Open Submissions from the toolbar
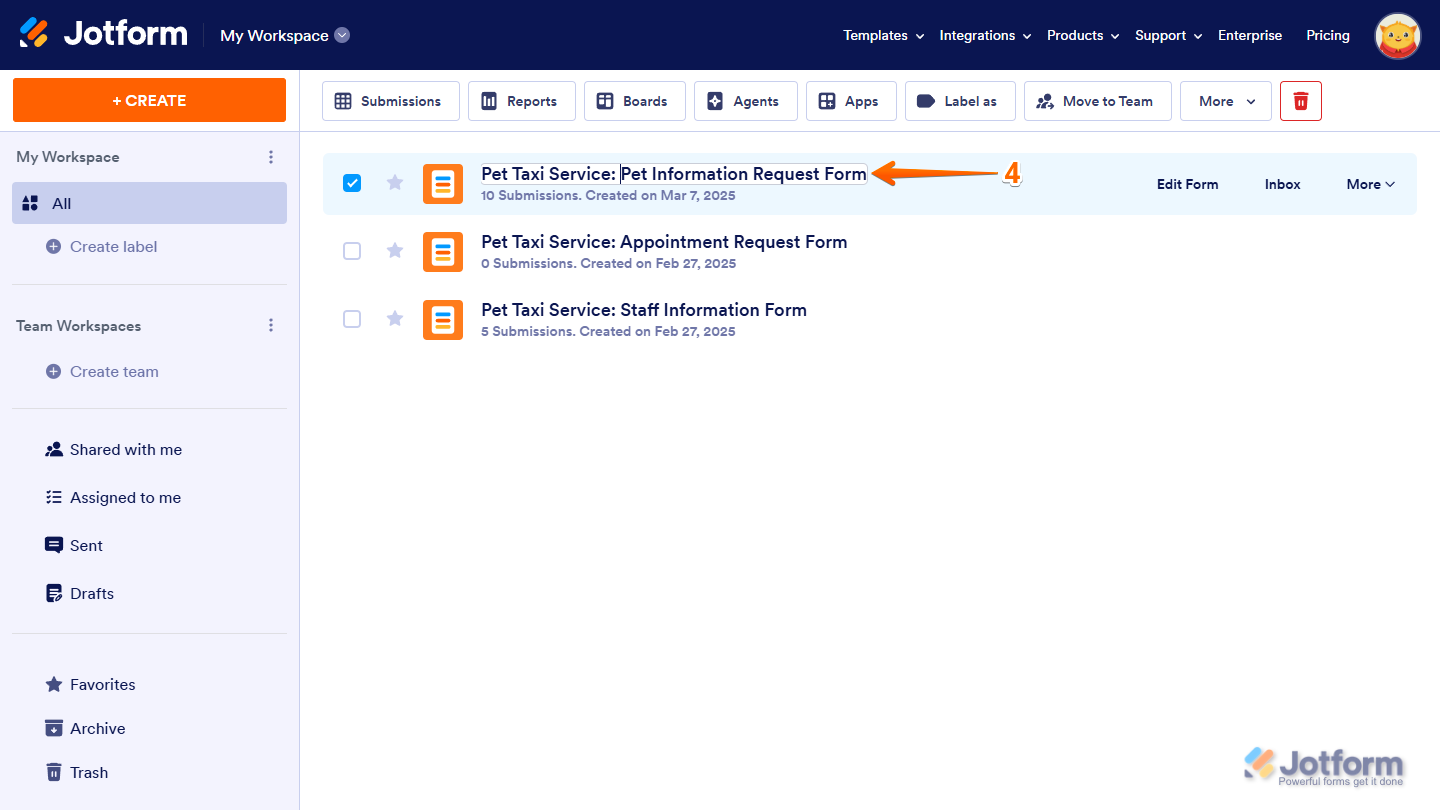The image size is (1440, 810). pyautogui.click(x=391, y=101)
